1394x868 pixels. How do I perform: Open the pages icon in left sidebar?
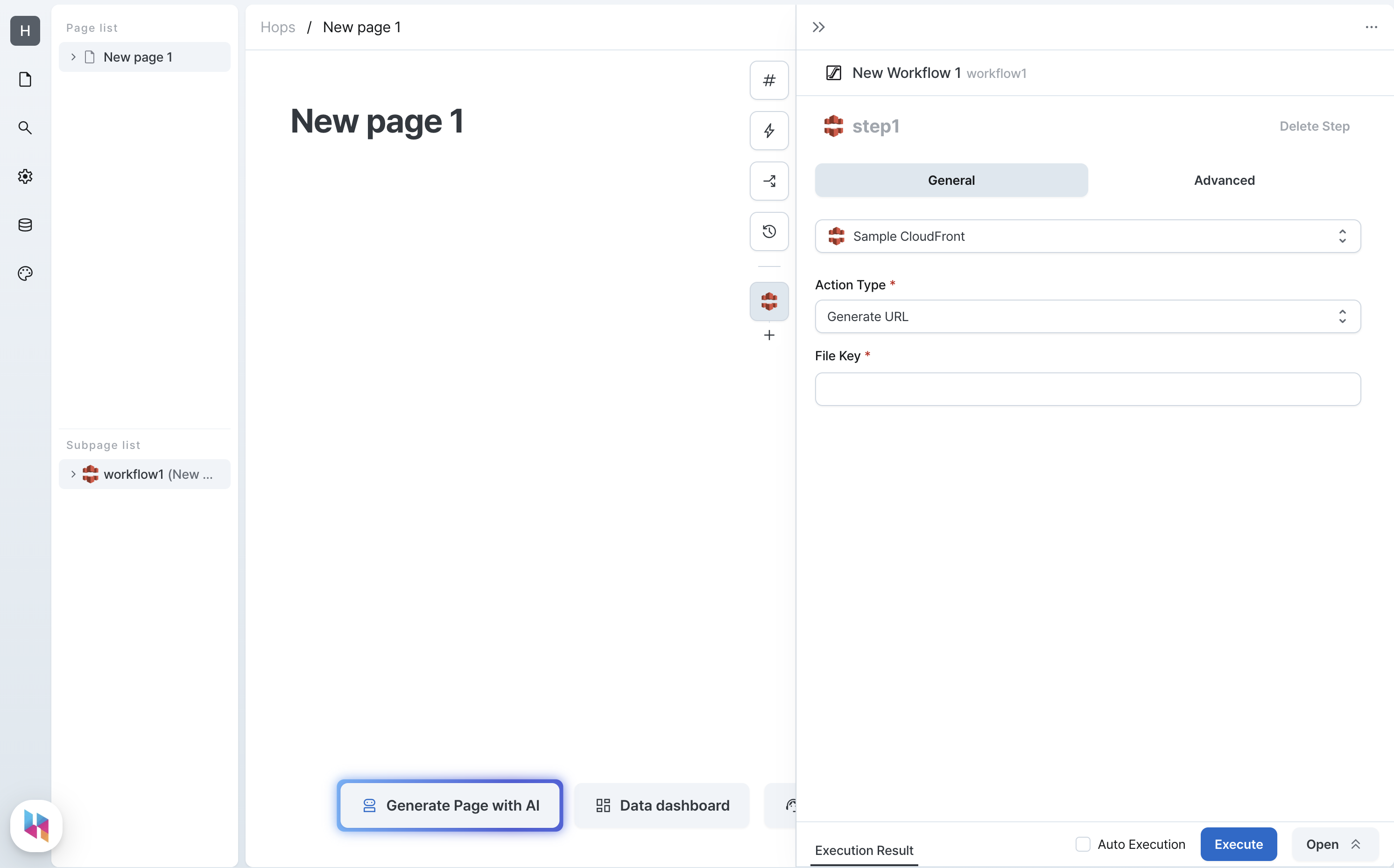point(25,79)
